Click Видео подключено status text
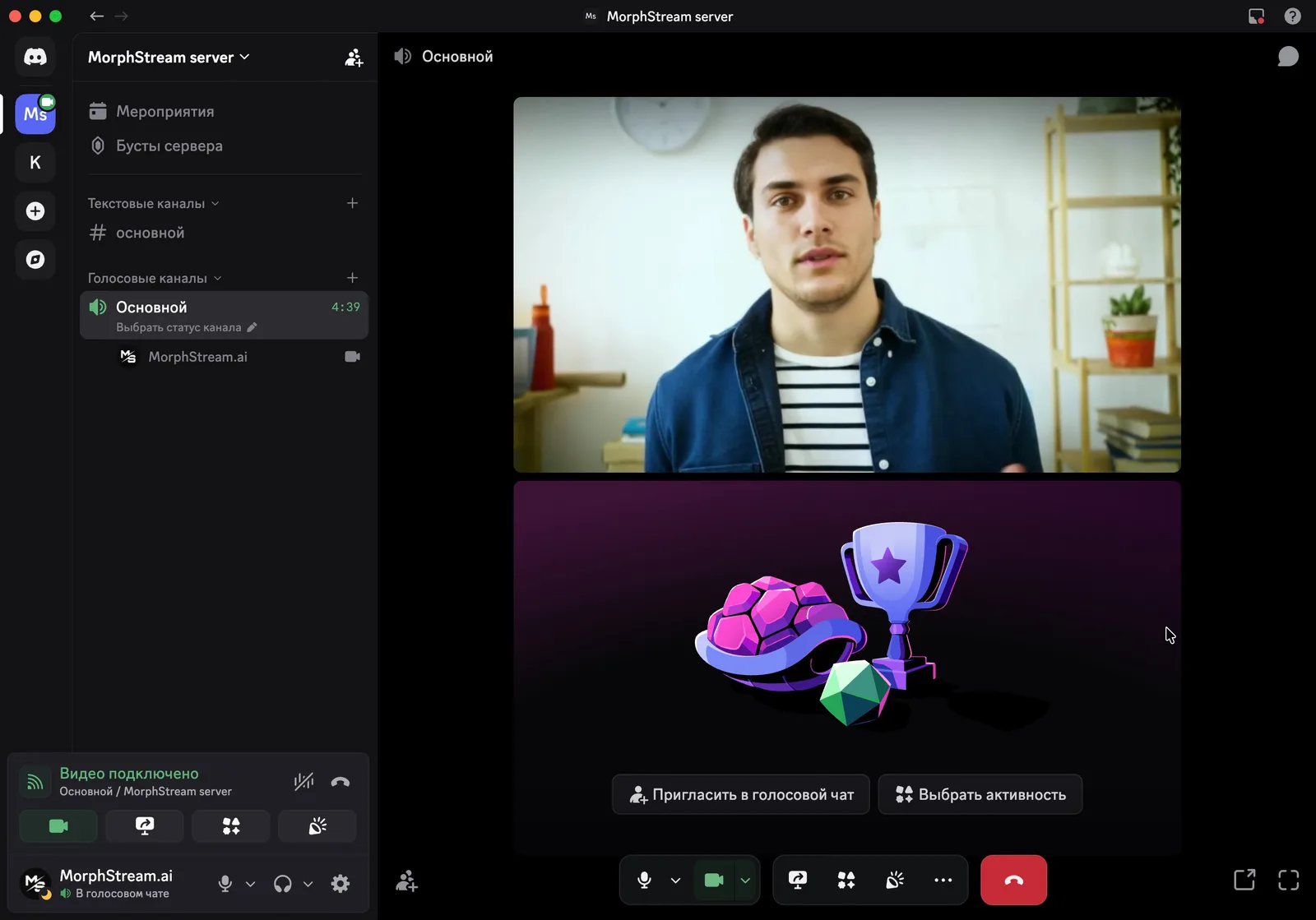 [129, 774]
